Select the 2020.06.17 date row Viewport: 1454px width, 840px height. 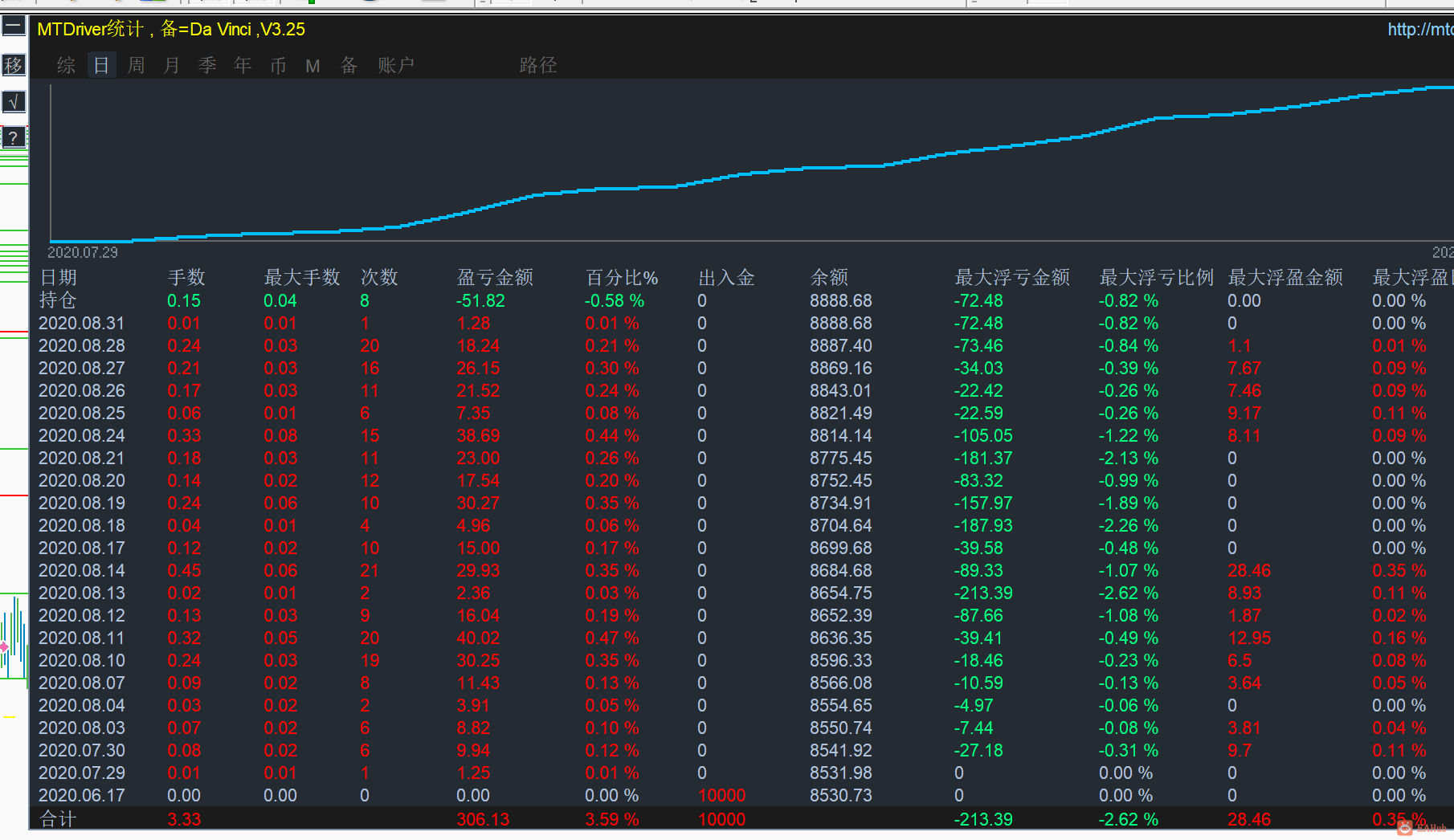point(82,795)
